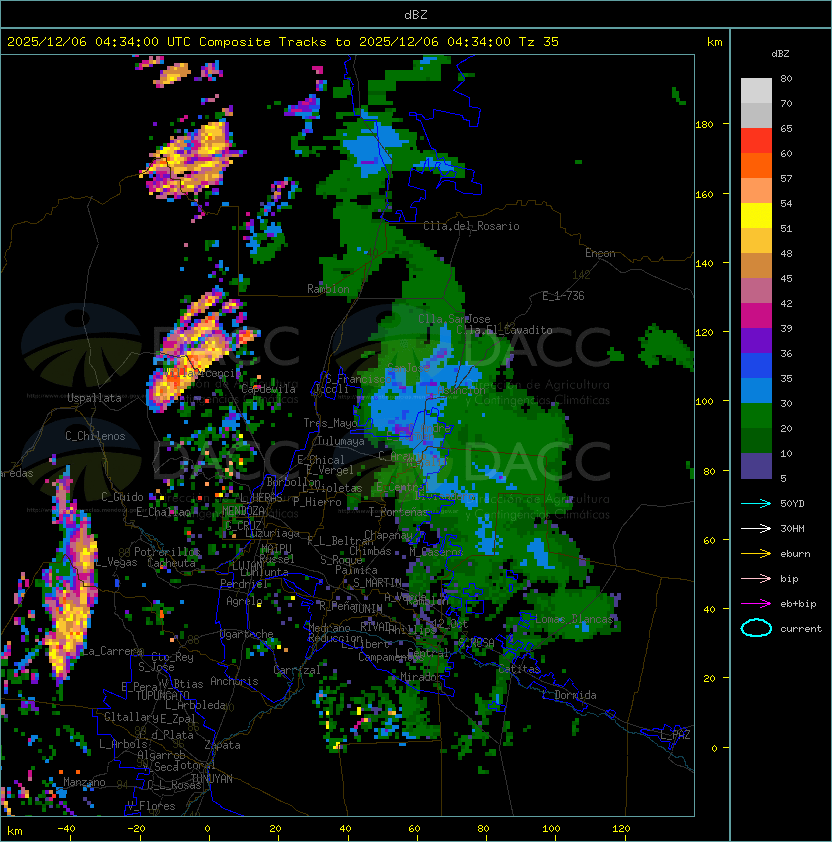Viewport: 832px width, 842px height.
Task: Click the Cacheuta map label
Action: (171, 563)
